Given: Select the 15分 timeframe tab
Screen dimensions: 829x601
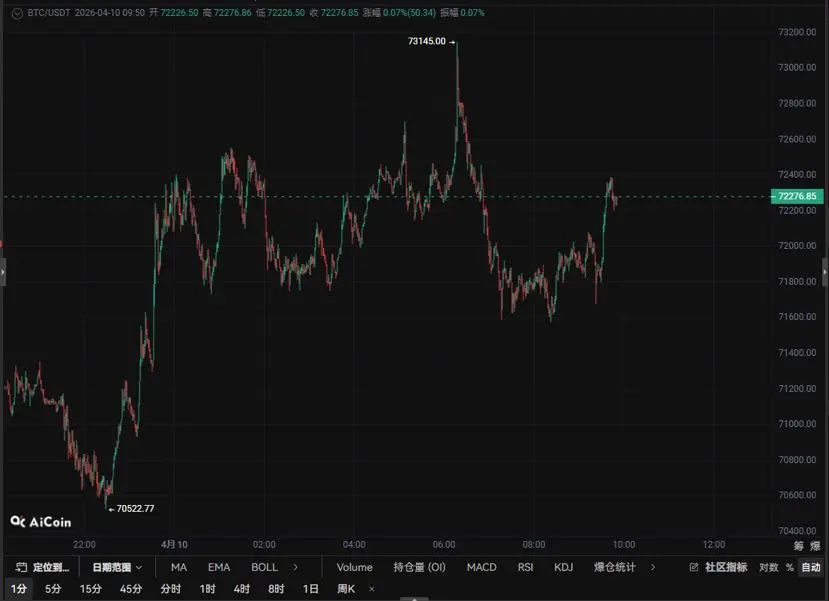Looking at the screenshot, I should pyautogui.click(x=90, y=589).
